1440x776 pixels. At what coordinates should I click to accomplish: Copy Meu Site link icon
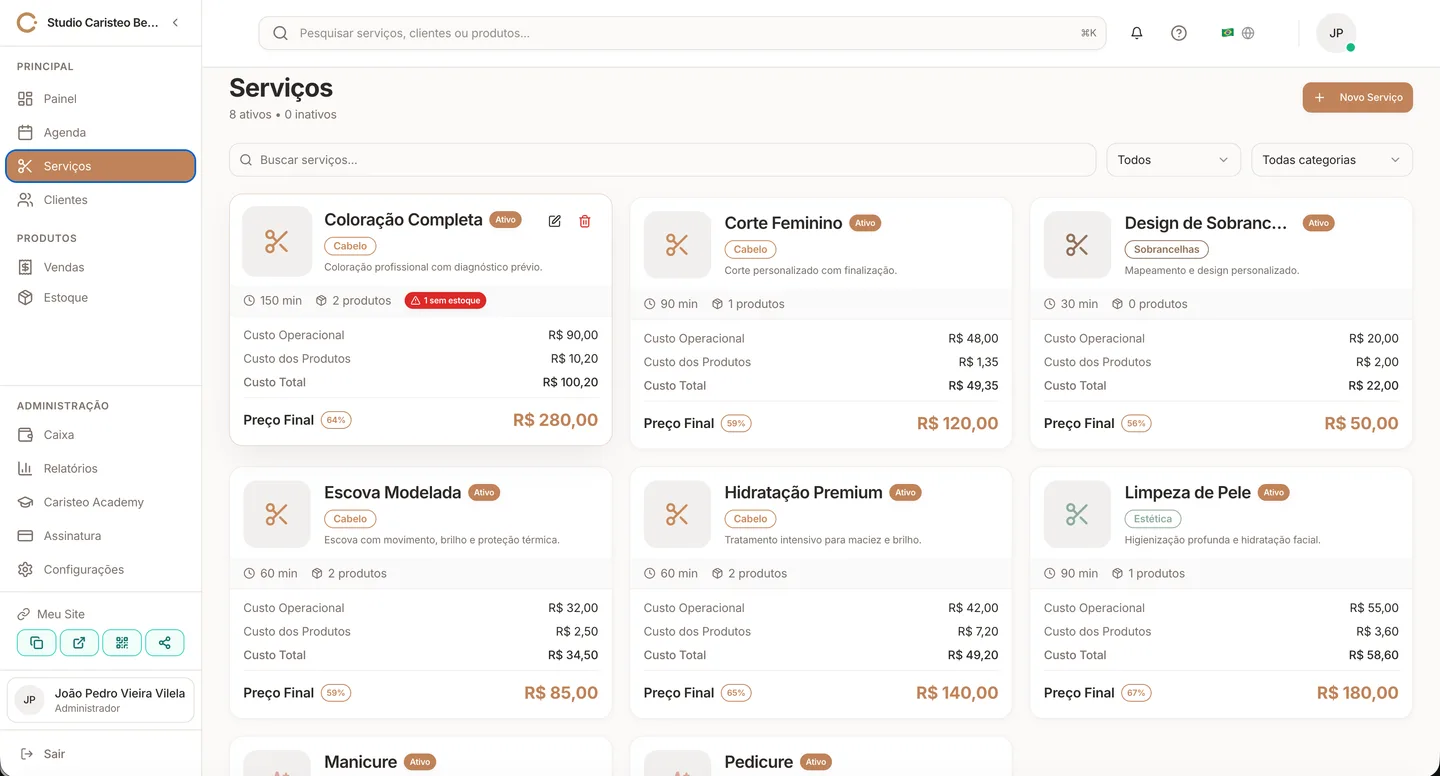click(x=36, y=643)
